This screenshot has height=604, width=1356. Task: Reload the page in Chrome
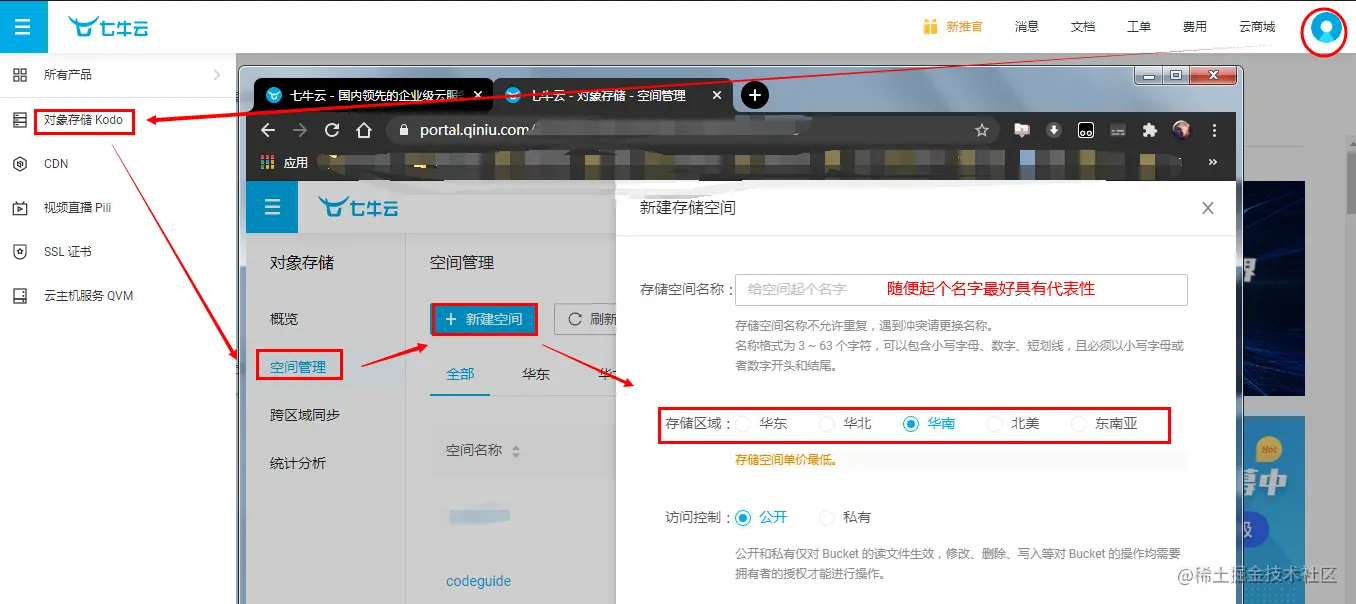coord(332,130)
